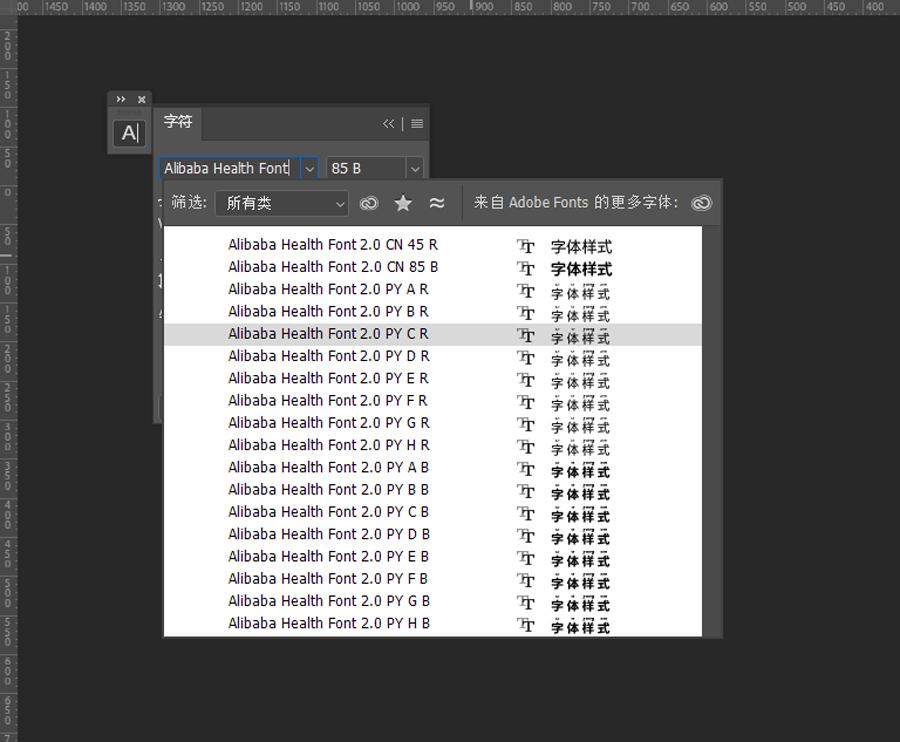
Task: Toggle the similar fonts filter
Action: coord(437,203)
